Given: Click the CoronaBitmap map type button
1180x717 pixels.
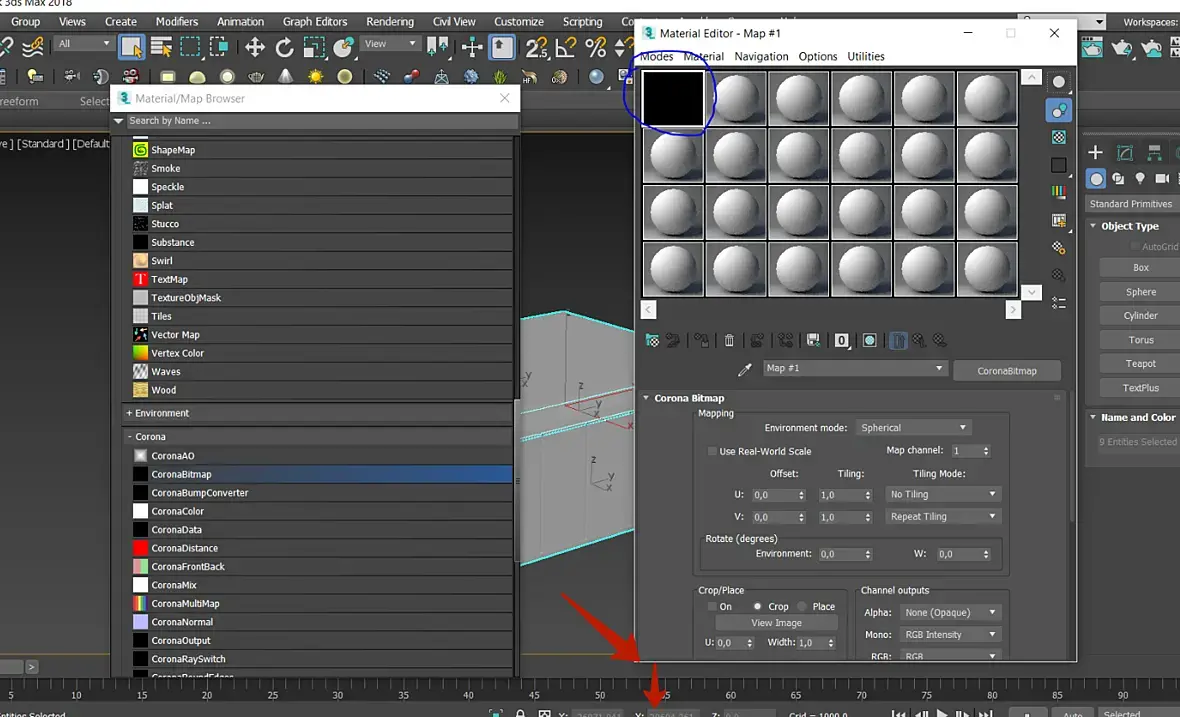Looking at the screenshot, I should pyautogui.click(x=1006, y=371).
